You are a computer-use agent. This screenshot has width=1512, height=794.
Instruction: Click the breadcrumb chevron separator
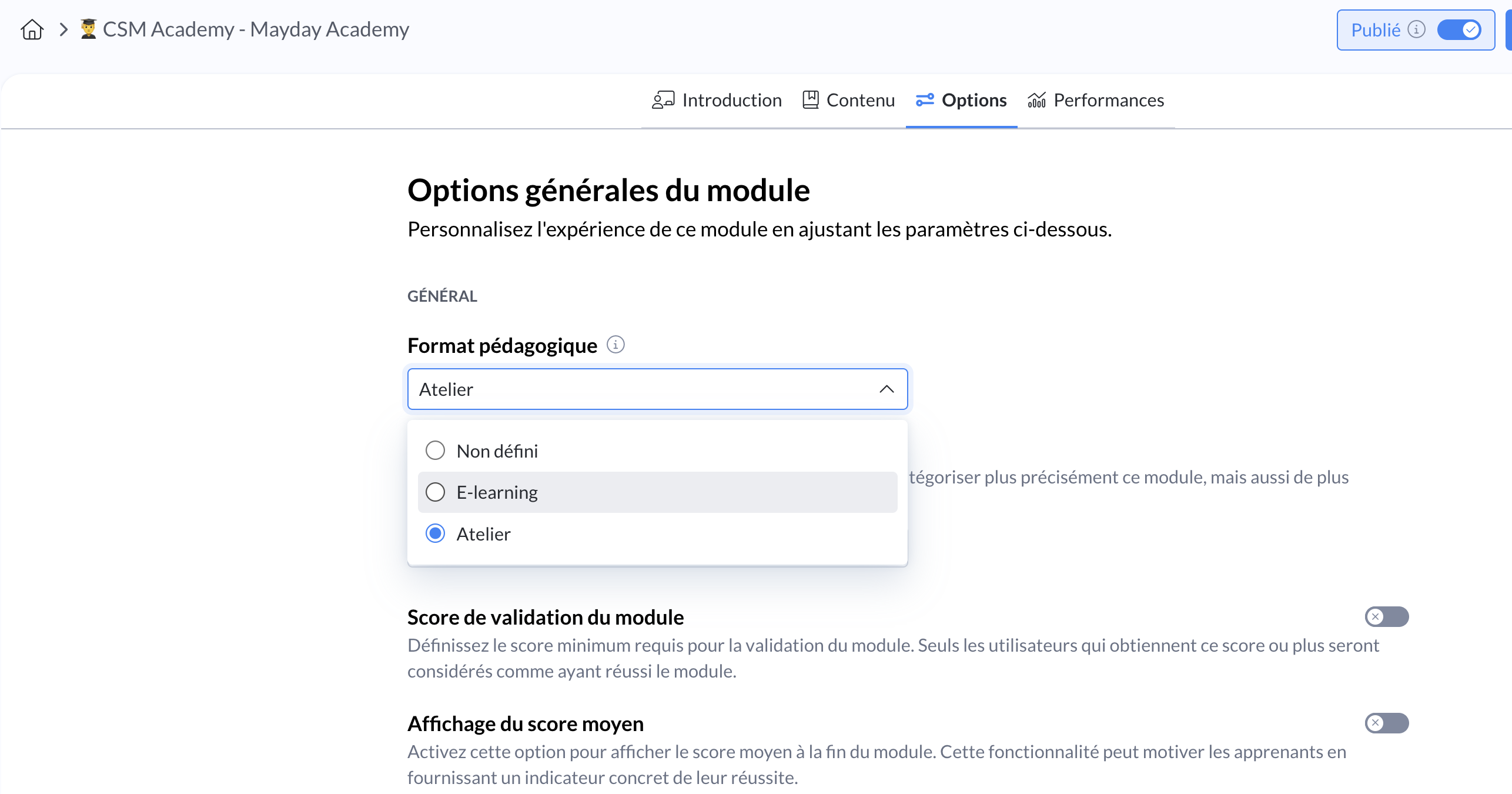click(63, 29)
